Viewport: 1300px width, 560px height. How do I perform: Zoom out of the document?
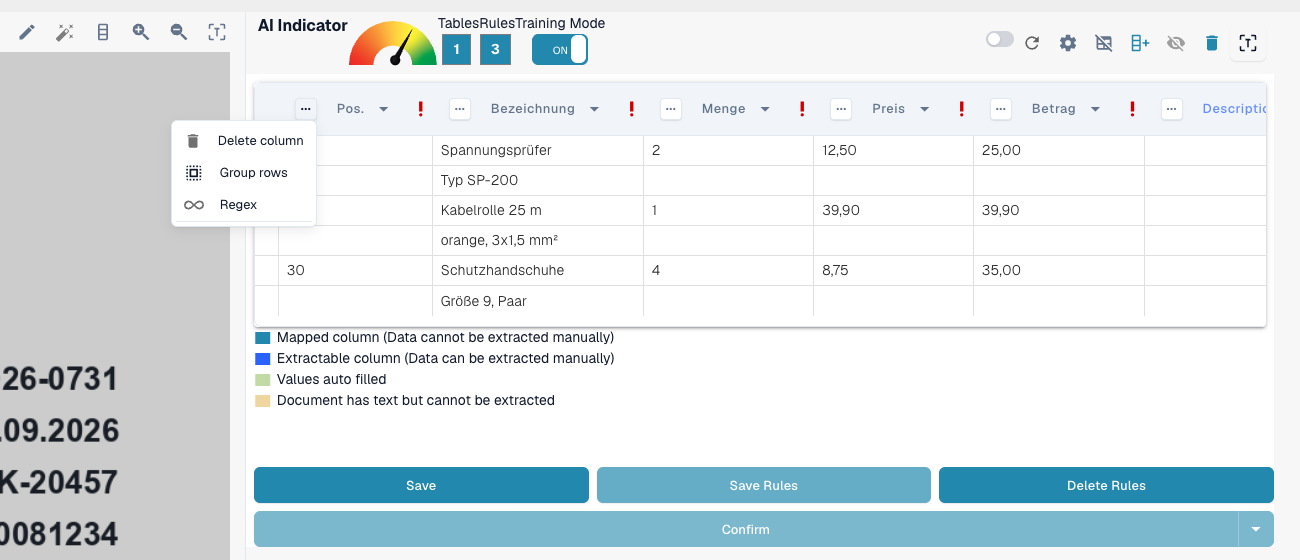click(x=179, y=33)
